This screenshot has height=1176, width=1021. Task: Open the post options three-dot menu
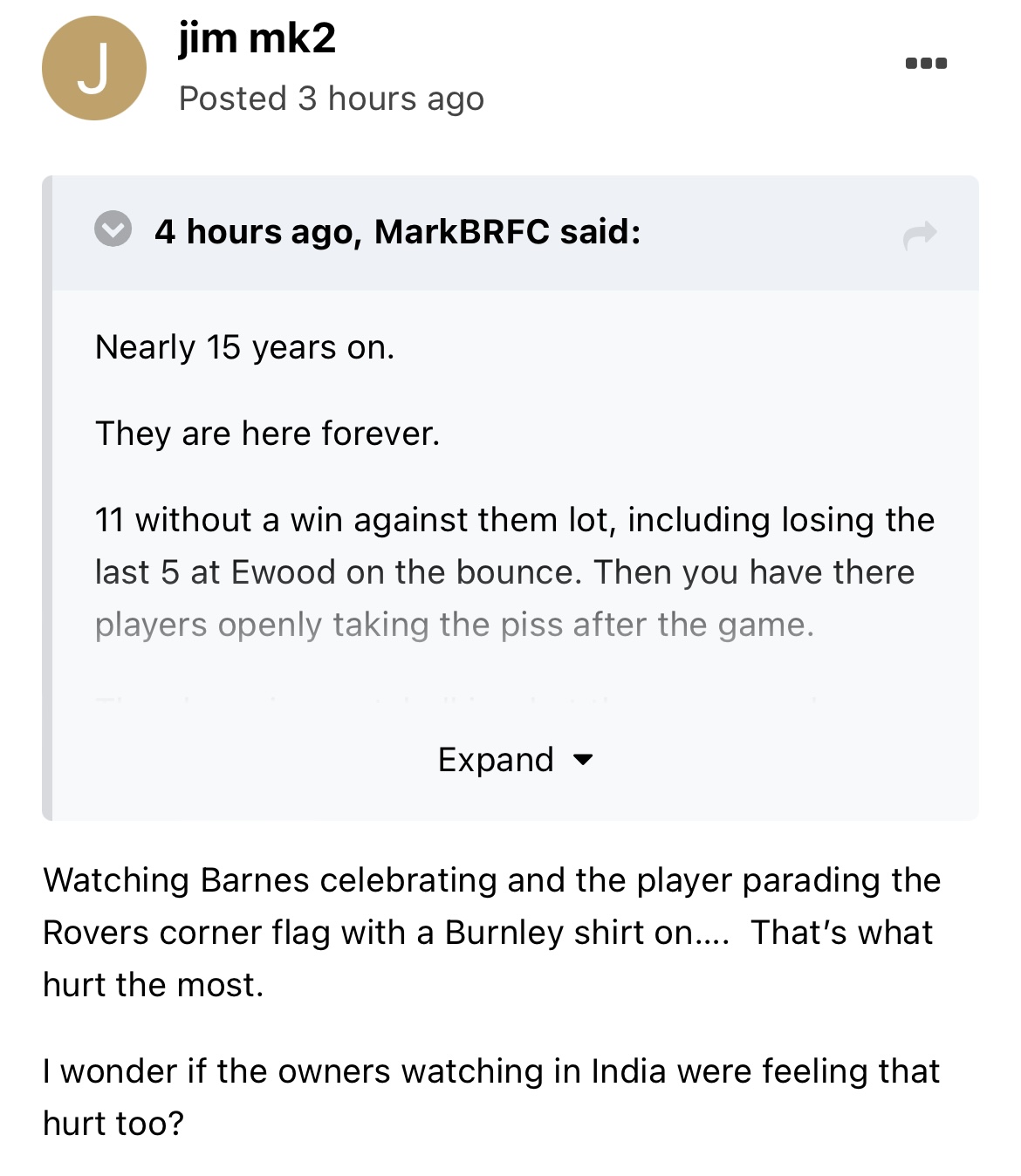tap(926, 63)
